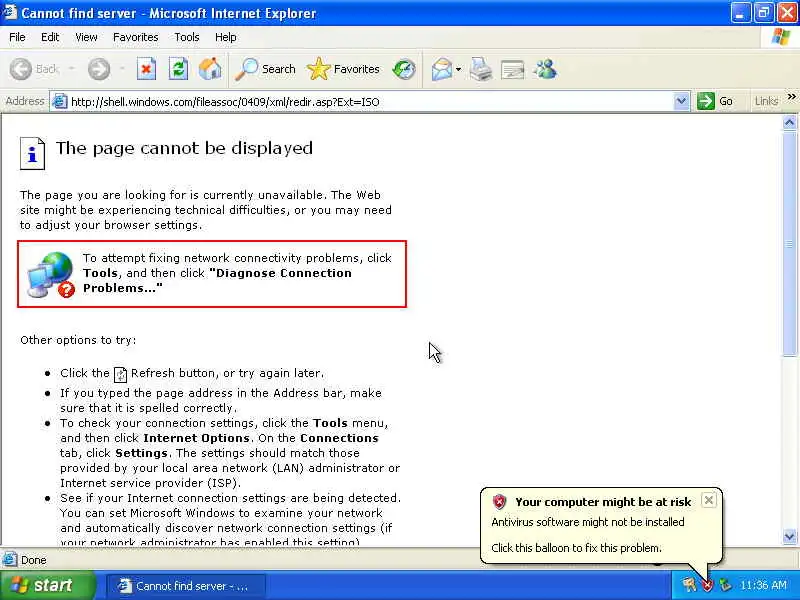The height and width of the screenshot is (600, 800).
Task: Open Back button history dropdown arrow
Action: (x=71, y=69)
